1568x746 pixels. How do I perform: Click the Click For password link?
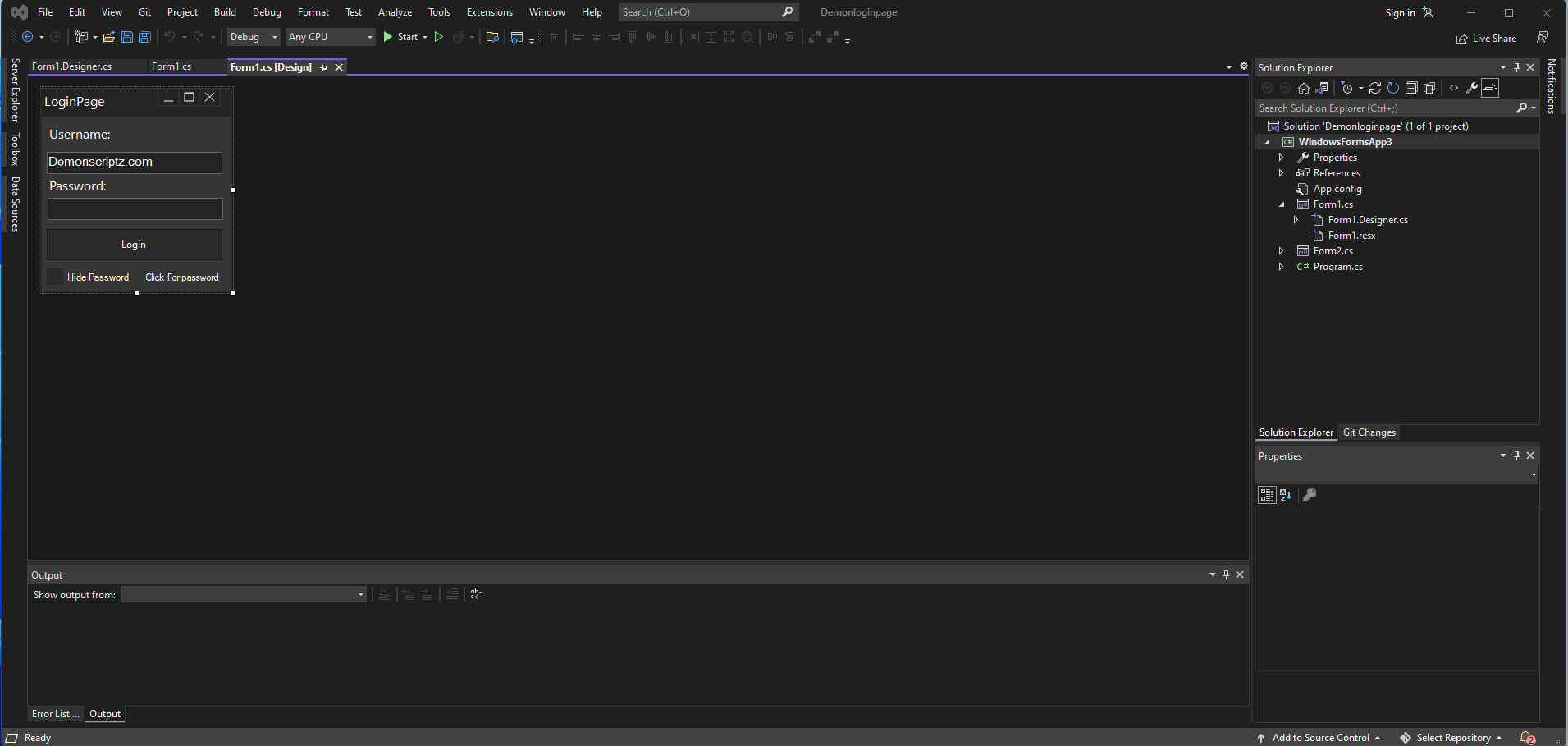click(182, 277)
